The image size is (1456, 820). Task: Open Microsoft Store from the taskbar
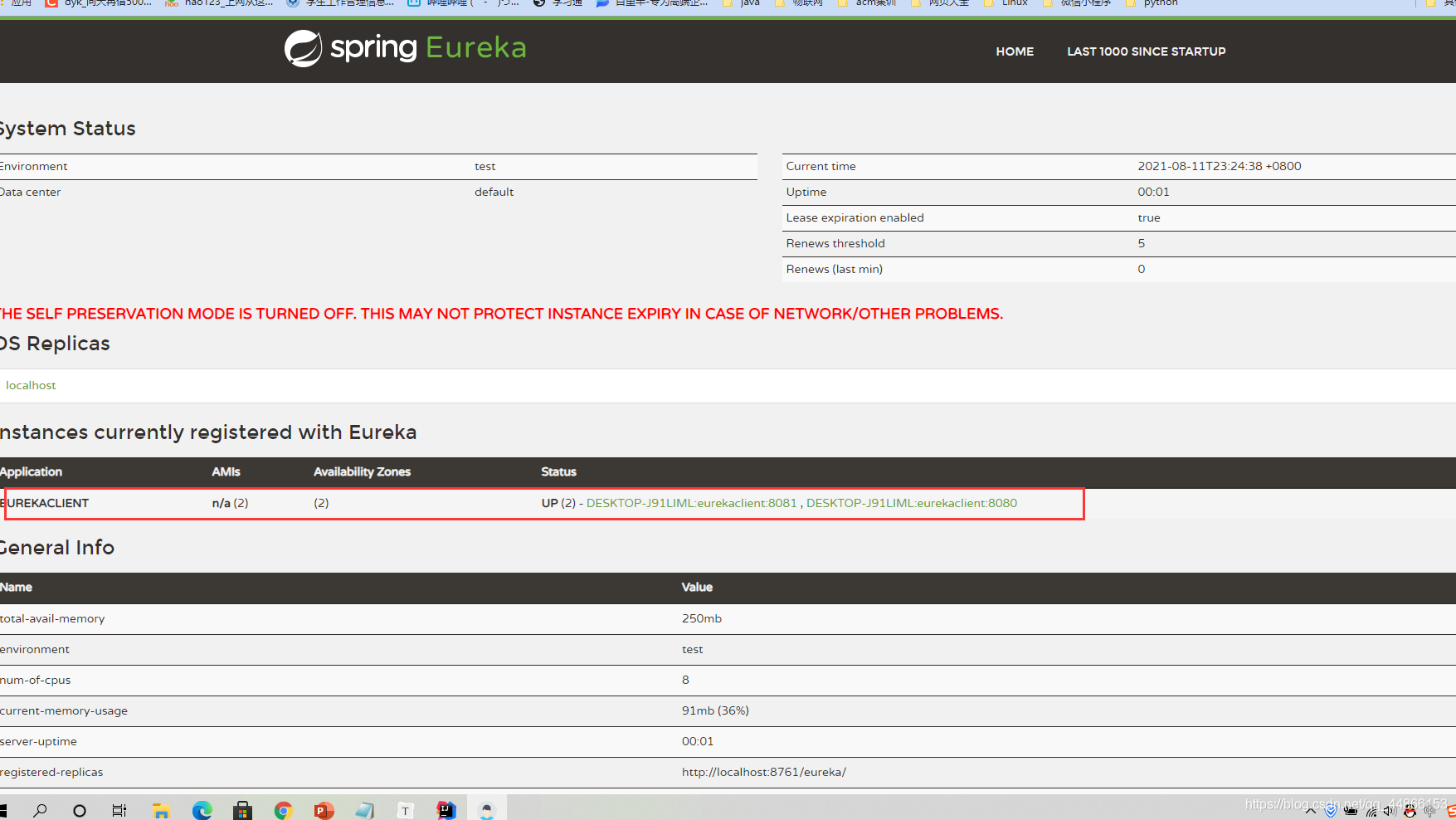coord(242,810)
